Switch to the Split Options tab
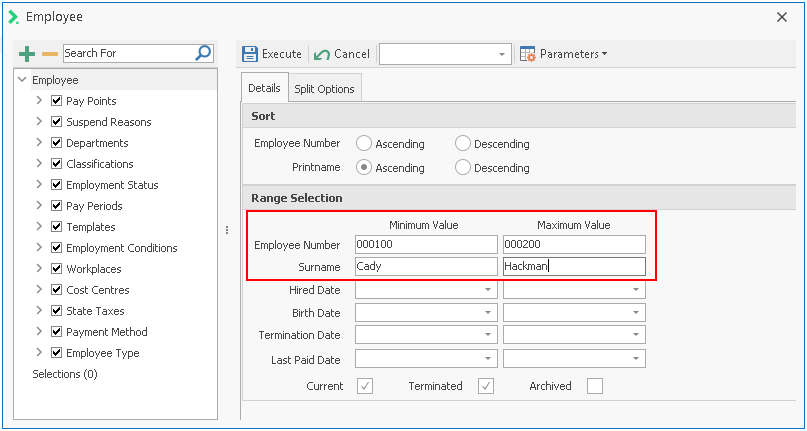 (324, 89)
